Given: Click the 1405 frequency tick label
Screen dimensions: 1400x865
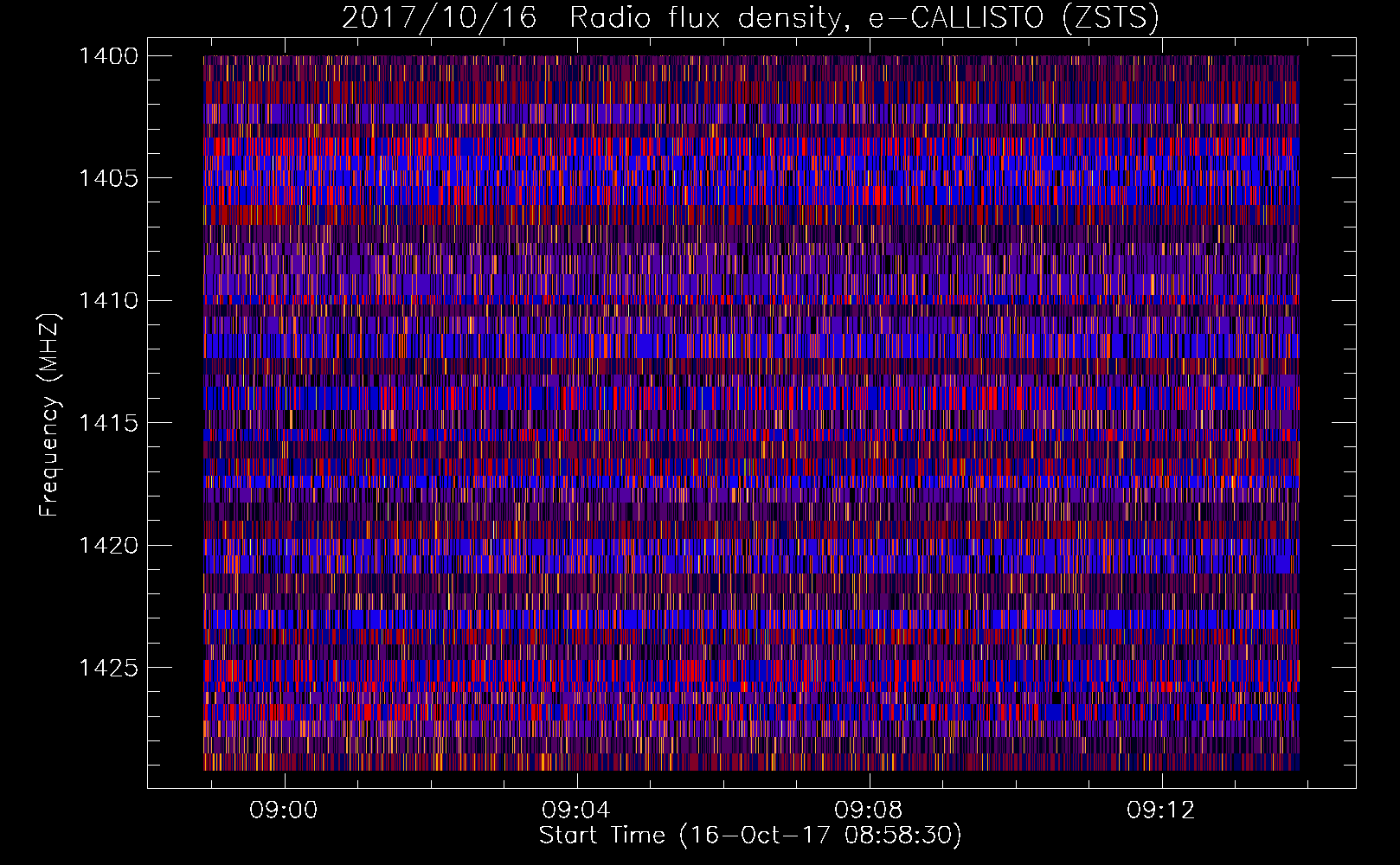Looking at the screenshot, I should click(x=108, y=178).
